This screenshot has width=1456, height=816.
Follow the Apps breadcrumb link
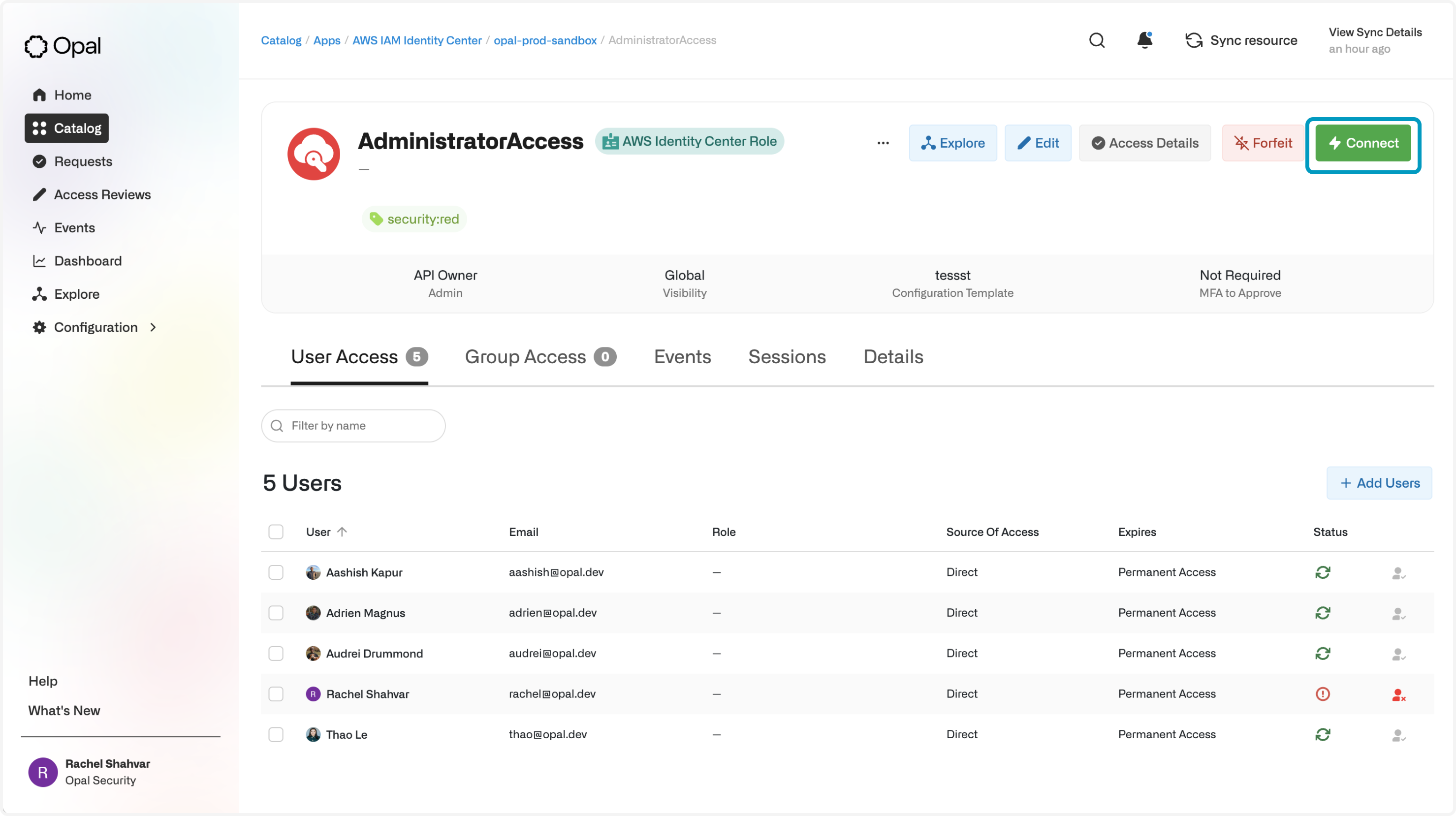[x=327, y=40]
